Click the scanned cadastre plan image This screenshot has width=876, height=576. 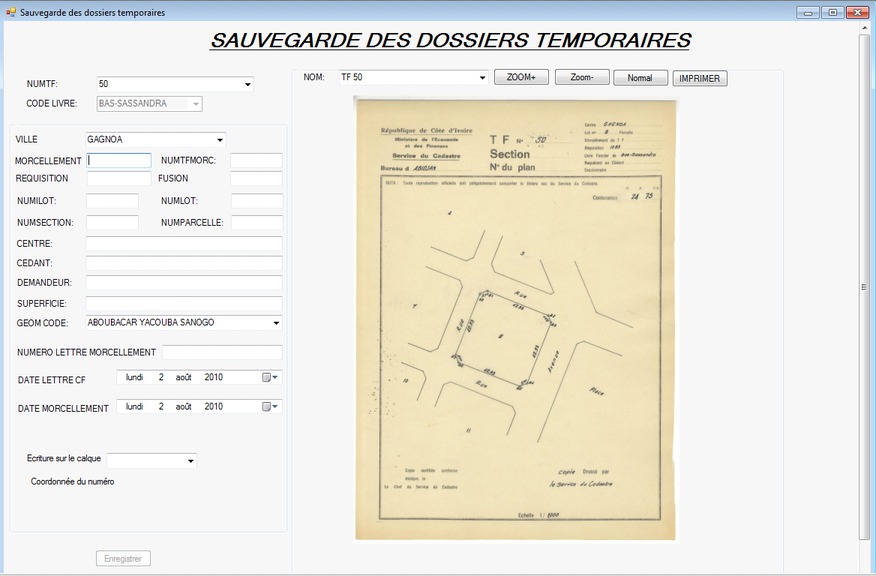[x=515, y=318]
